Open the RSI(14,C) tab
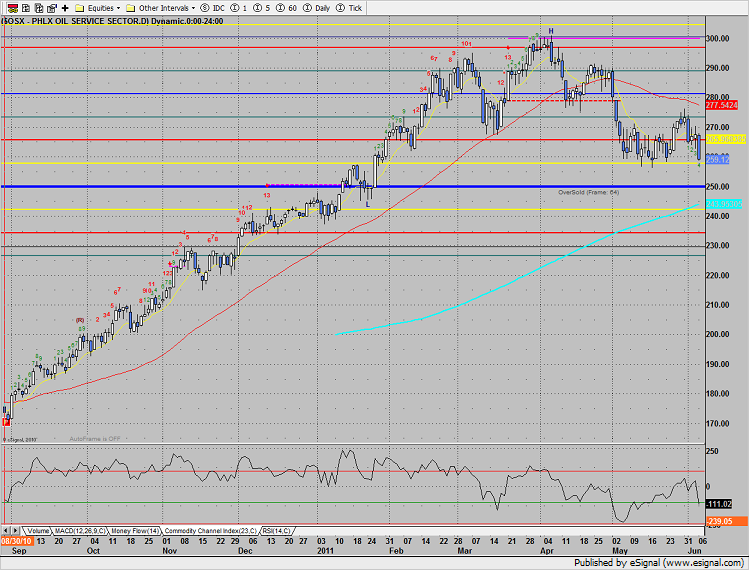This screenshot has height=570, width=749. (x=277, y=531)
